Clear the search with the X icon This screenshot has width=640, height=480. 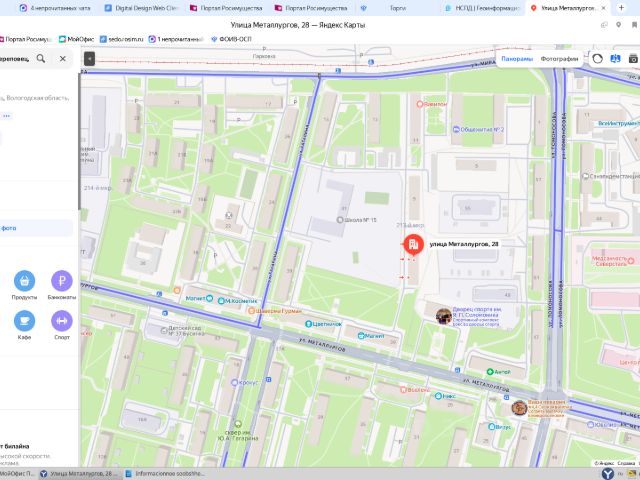[62, 59]
